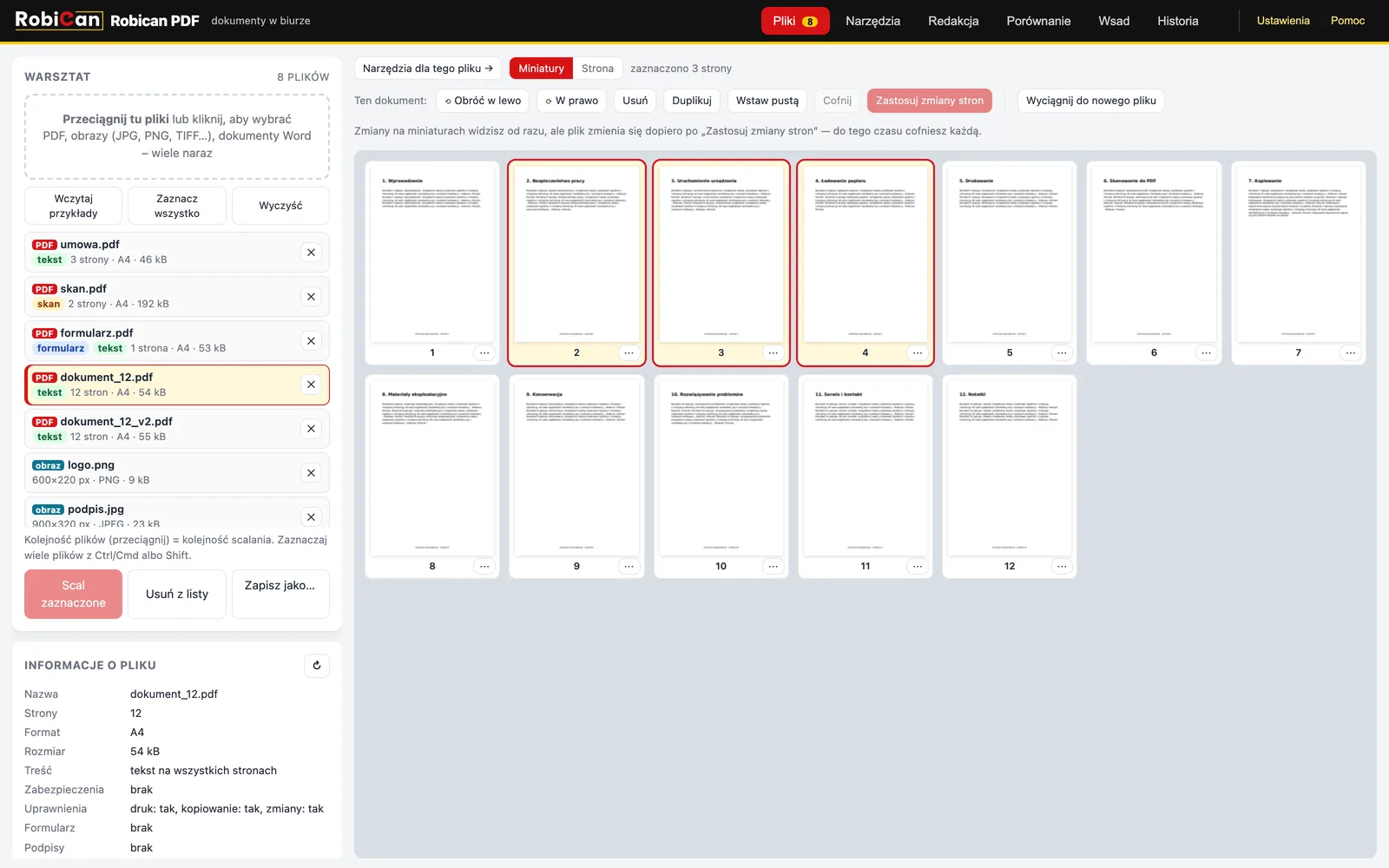The height and width of the screenshot is (868, 1389).
Task: Click the file drop zone area
Action: click(177, 136)
